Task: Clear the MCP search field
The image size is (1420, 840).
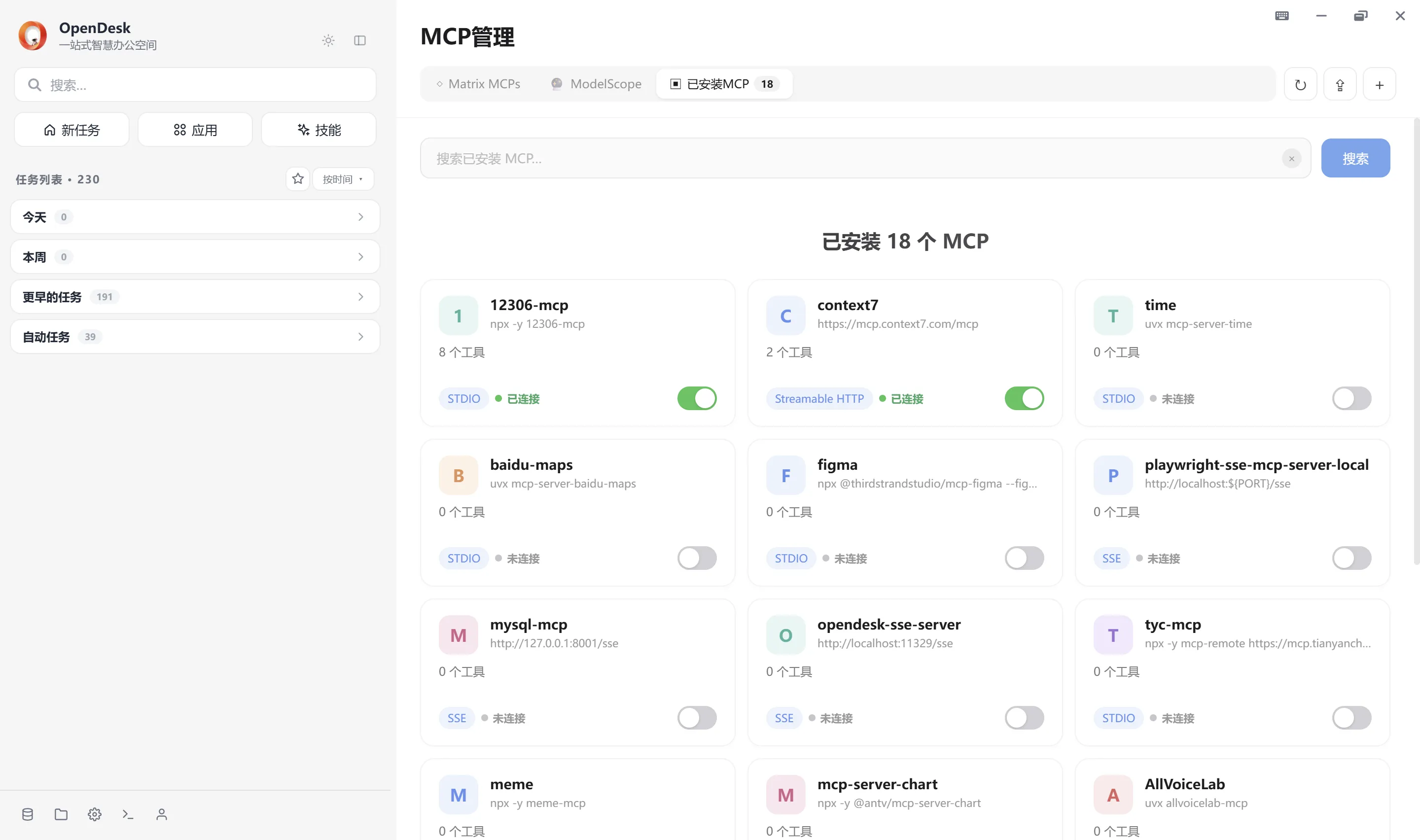Action: (1291, 159)
